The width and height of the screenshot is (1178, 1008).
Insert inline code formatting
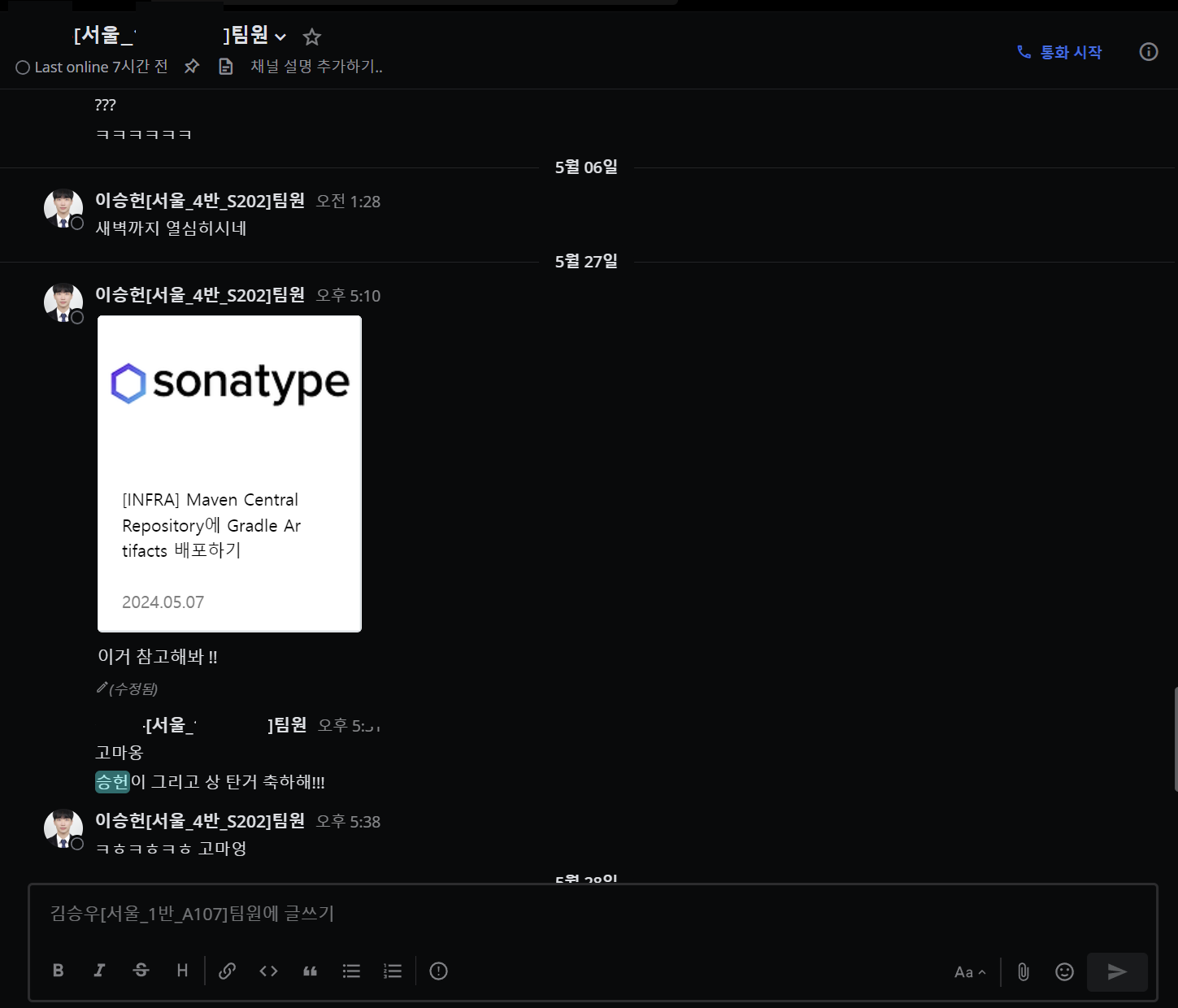tap(268, 971)
